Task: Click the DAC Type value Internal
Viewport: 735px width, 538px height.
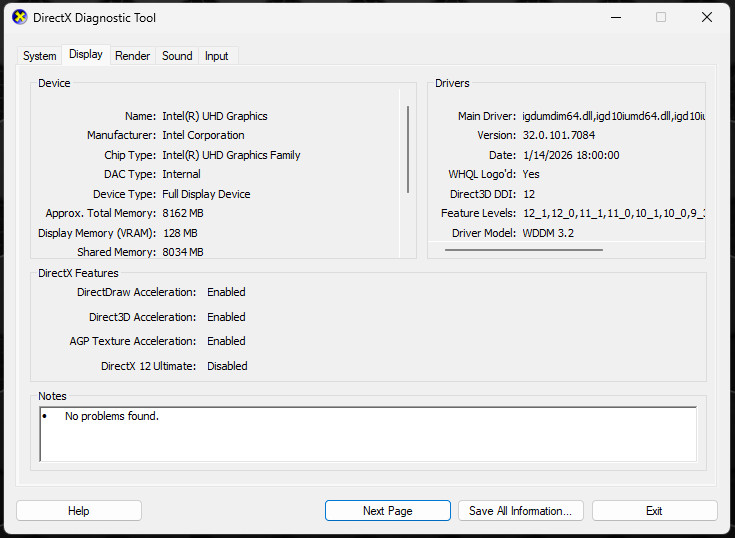Action: [x=181, y=174]
